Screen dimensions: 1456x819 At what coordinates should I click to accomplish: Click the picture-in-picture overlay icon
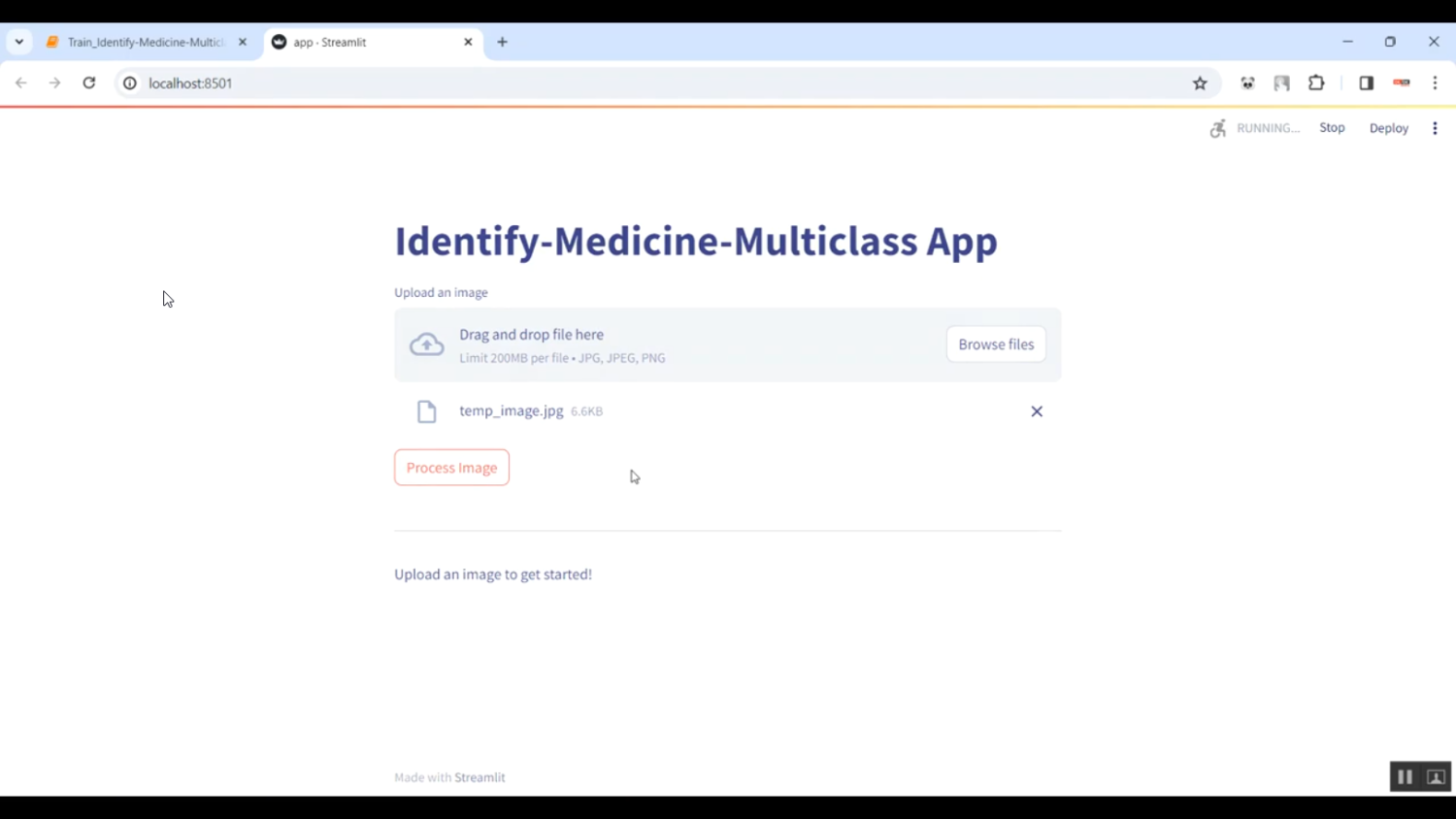1436,777
